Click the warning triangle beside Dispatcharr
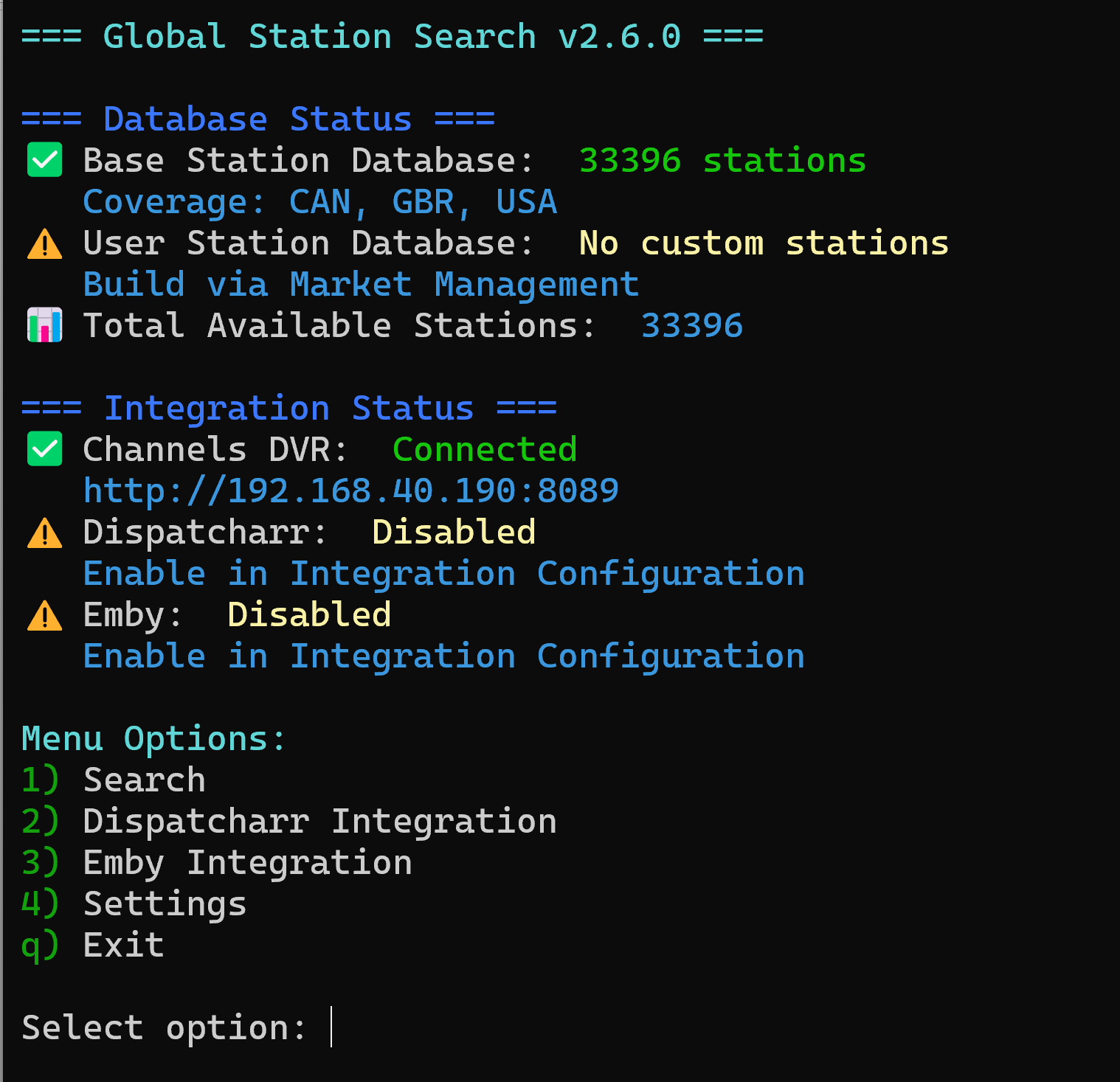 coord(44,533)
